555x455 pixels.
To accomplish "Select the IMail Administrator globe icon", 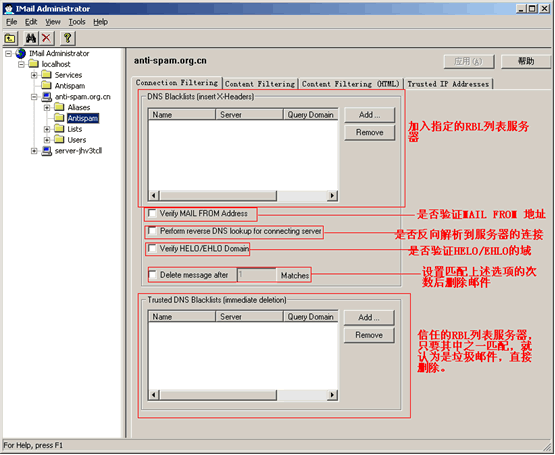I will coord(21,53).
